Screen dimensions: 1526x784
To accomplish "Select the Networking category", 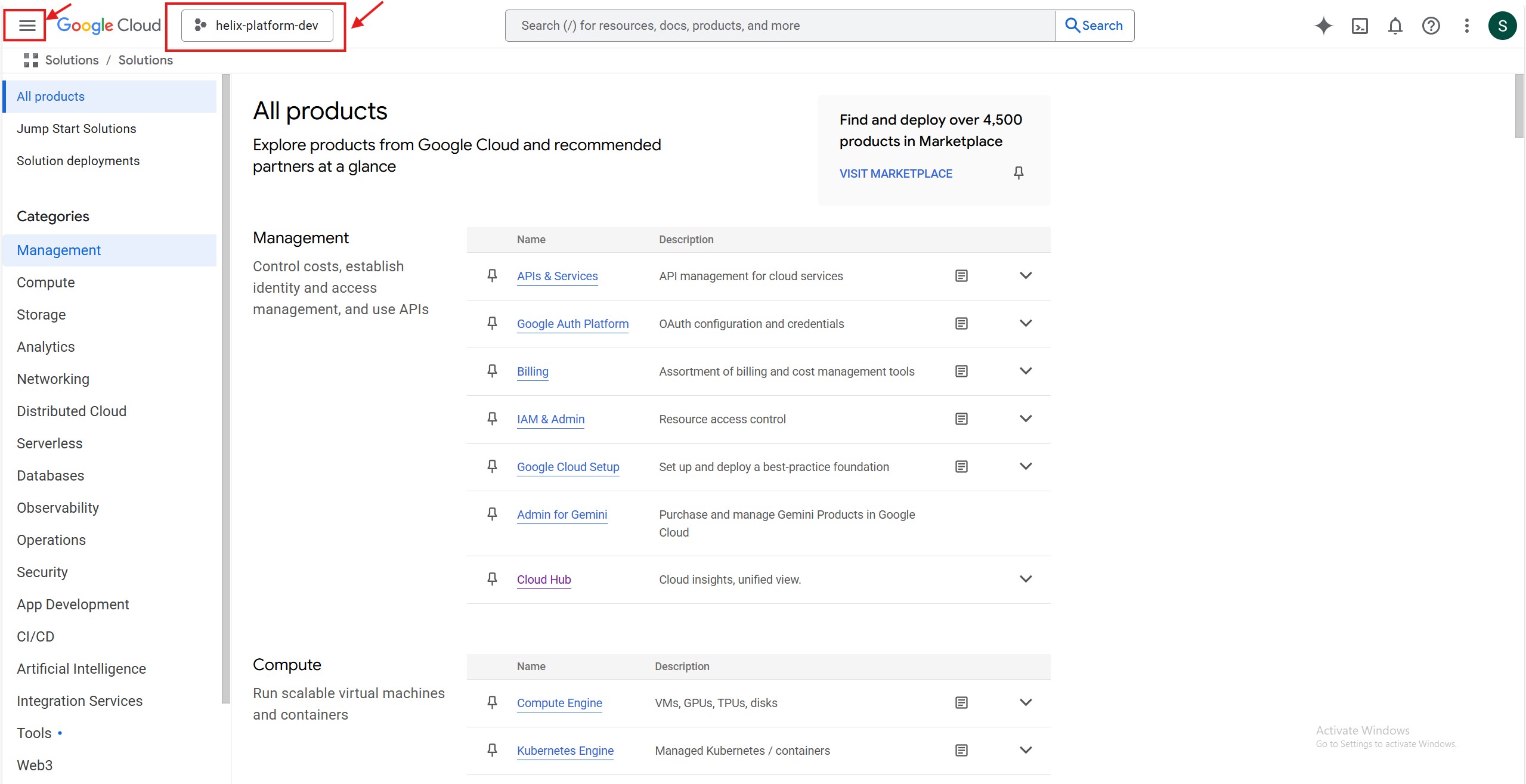I will pos(53,379).
